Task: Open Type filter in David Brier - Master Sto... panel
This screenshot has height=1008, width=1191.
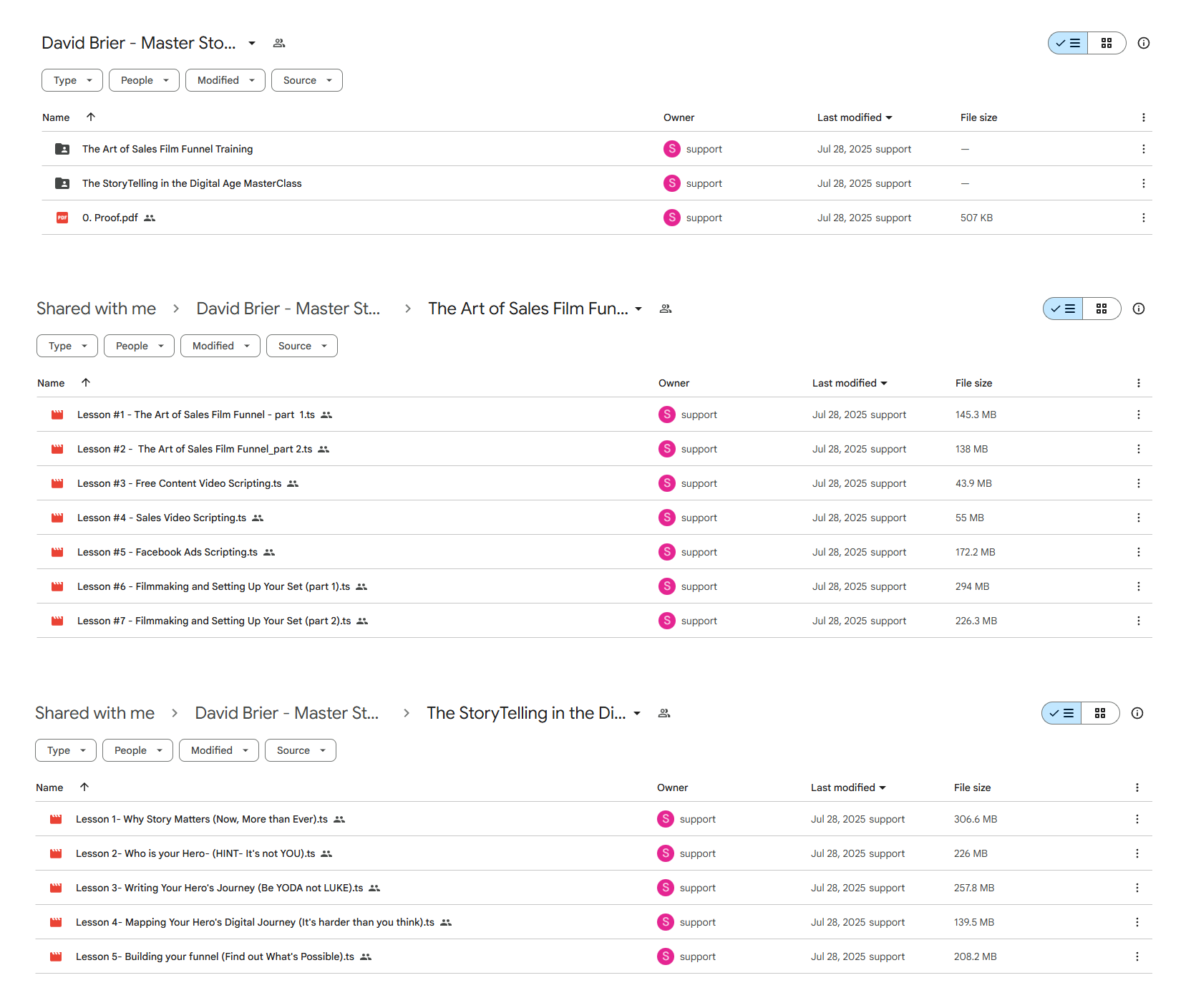Action: tap(72, 80)
